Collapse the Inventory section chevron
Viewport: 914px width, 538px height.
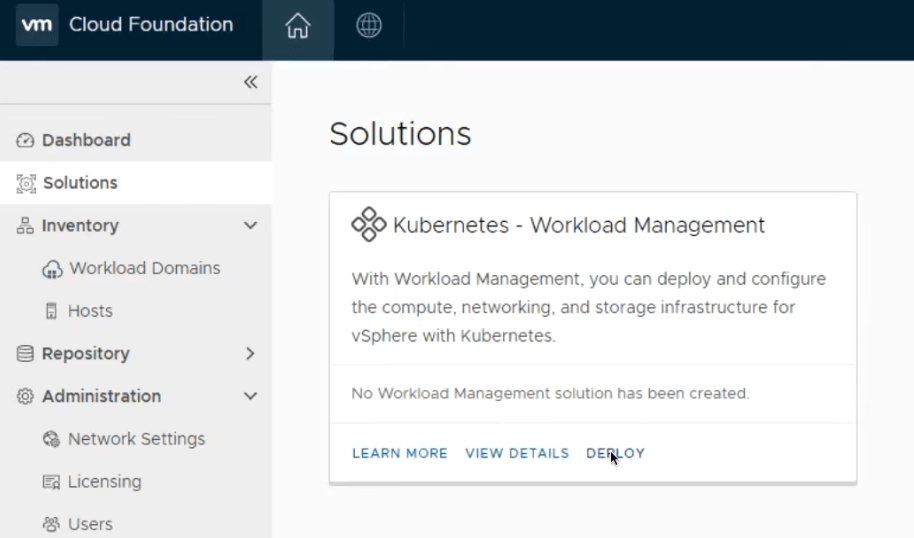click(x=250, y=226)
